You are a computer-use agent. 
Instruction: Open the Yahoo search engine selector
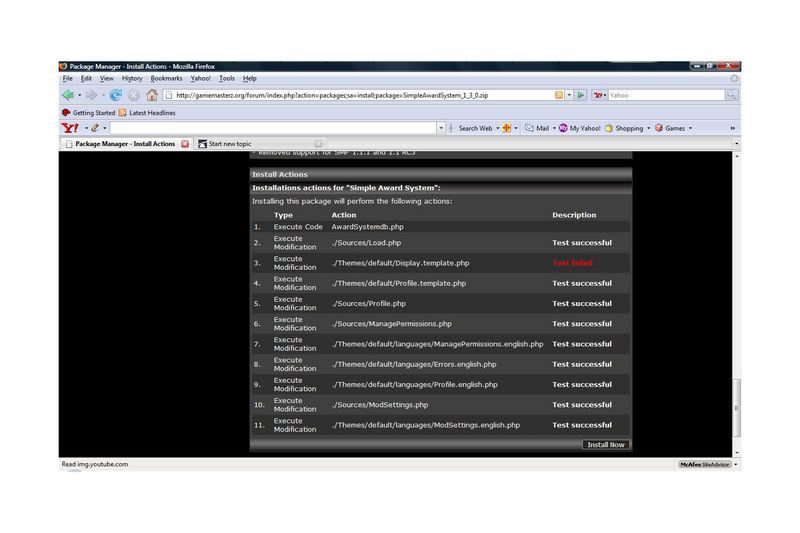(599, 95)
